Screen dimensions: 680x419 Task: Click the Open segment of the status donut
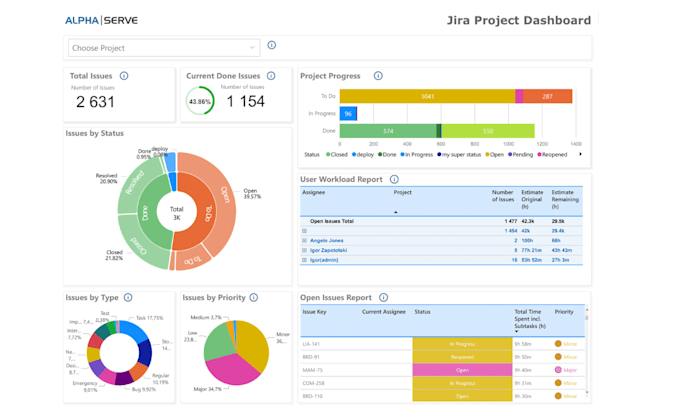coord(219,197)
